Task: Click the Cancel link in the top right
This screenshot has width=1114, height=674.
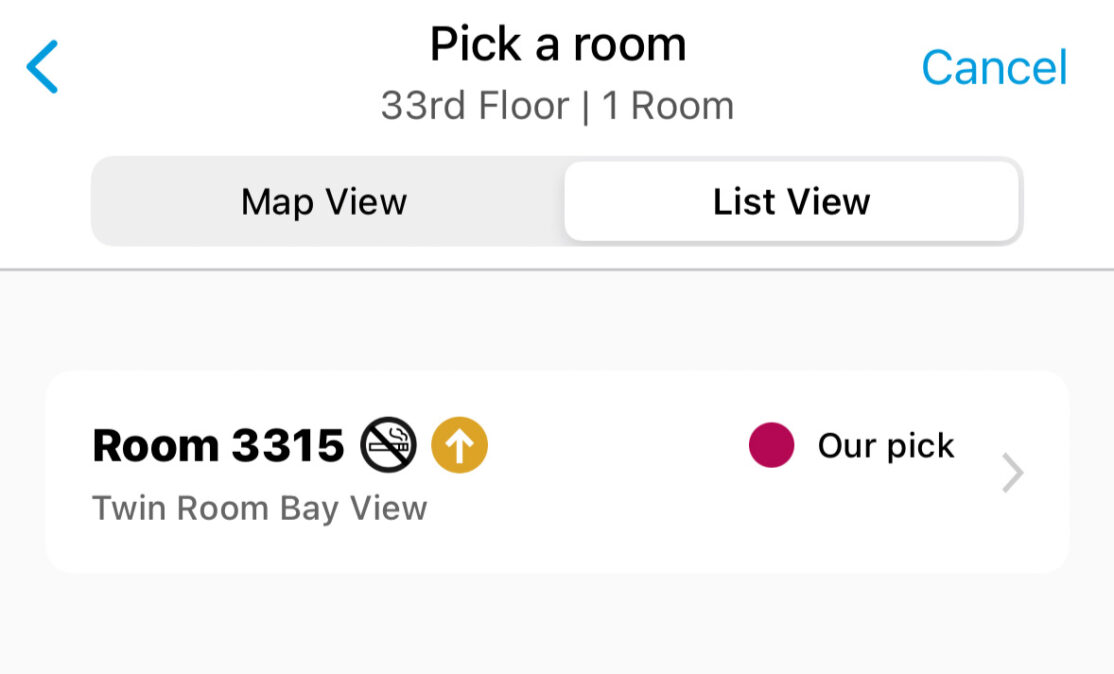Action: [994, 67]
